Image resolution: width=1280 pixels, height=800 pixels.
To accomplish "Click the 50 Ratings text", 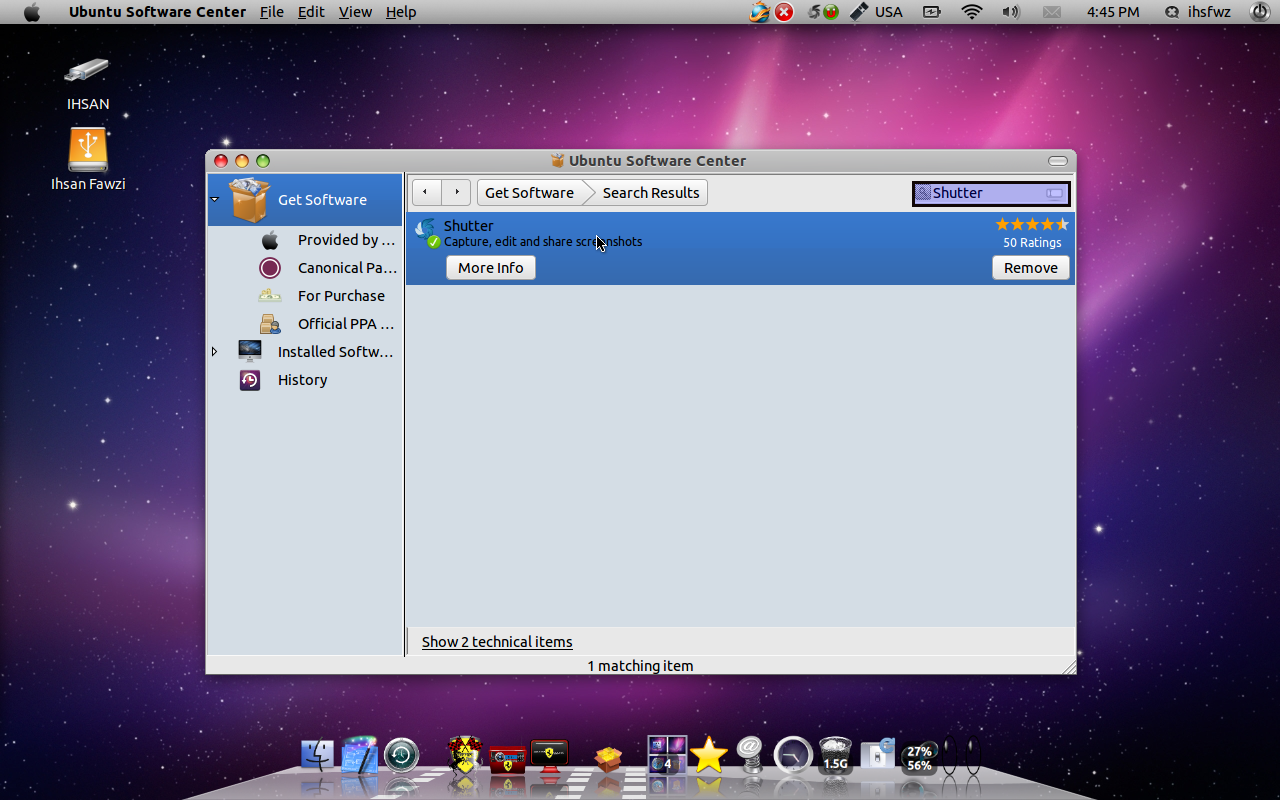I will click(x=1032, y=243).
